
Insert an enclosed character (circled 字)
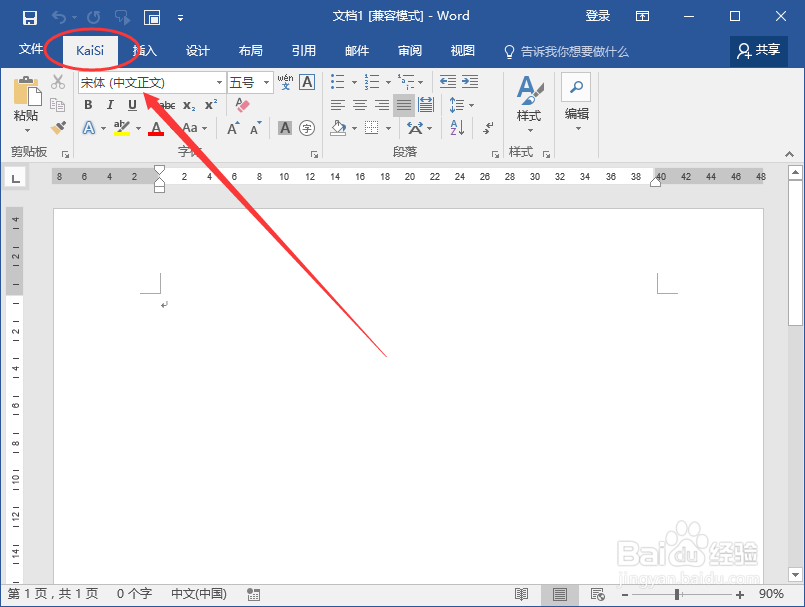[x=307, y=128]
